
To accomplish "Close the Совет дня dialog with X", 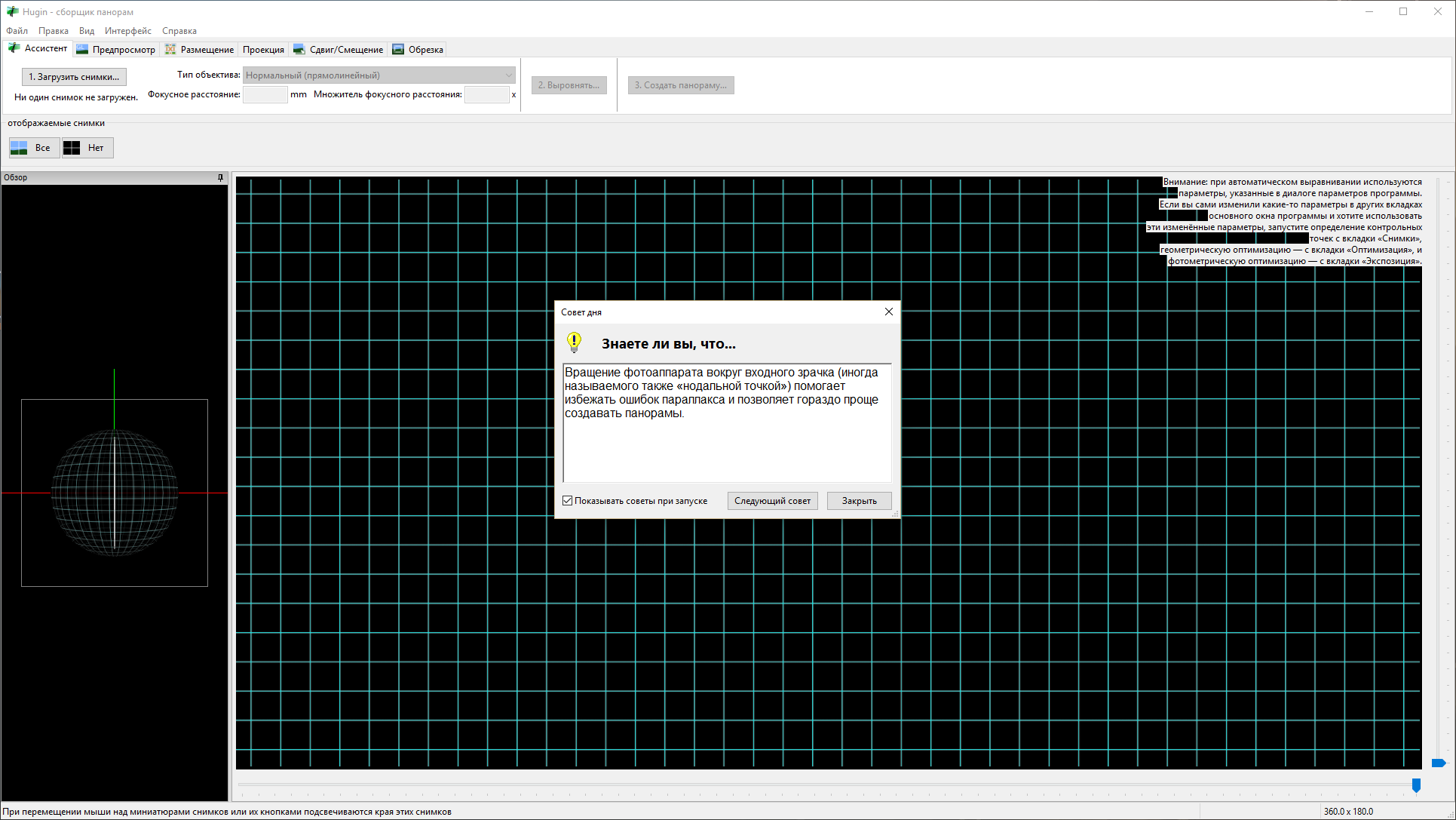I will 888,312.
